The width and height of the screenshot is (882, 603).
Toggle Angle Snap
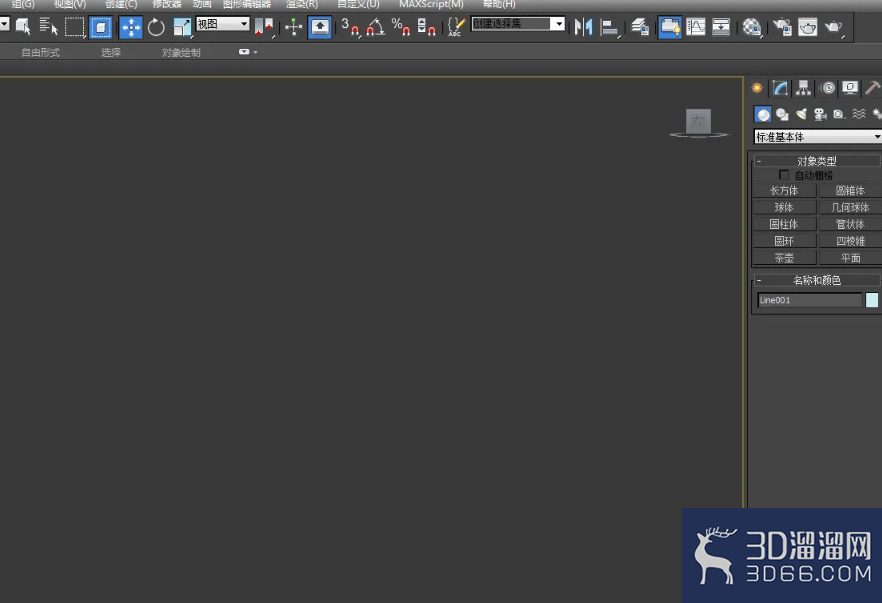coord(375,26)
